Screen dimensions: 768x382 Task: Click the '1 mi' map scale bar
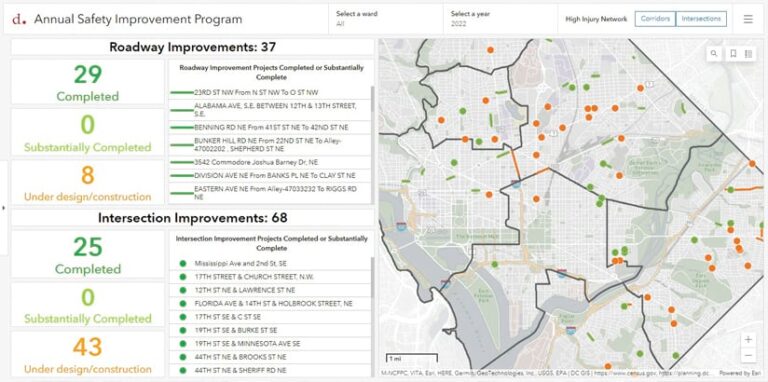(411, 358)
